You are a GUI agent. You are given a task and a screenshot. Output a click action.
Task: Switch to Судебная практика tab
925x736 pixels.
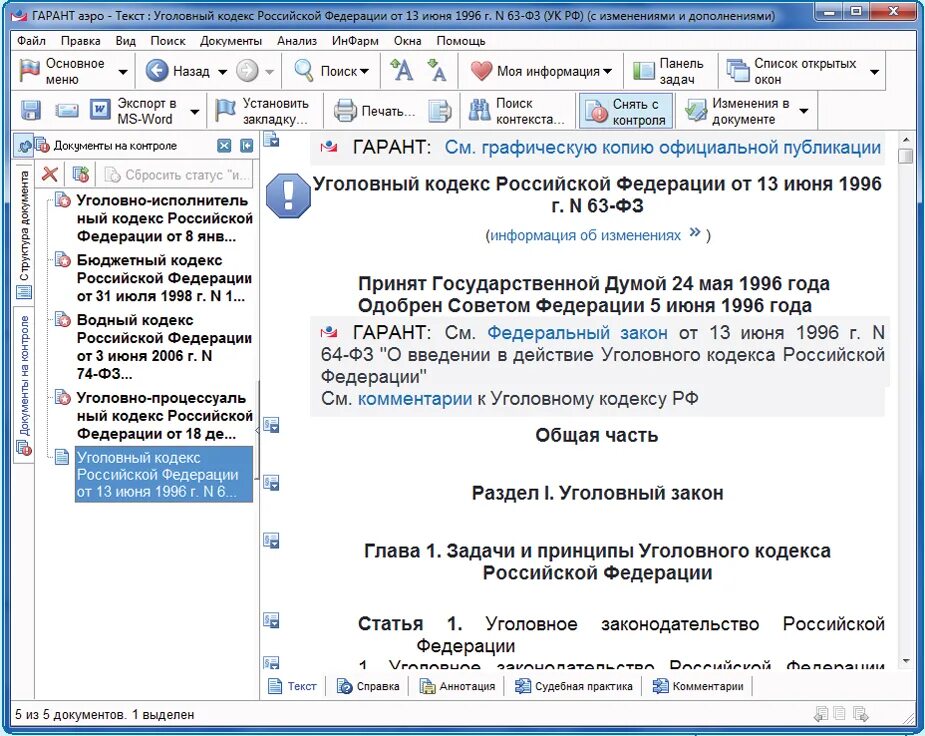[x=573, y=686]
